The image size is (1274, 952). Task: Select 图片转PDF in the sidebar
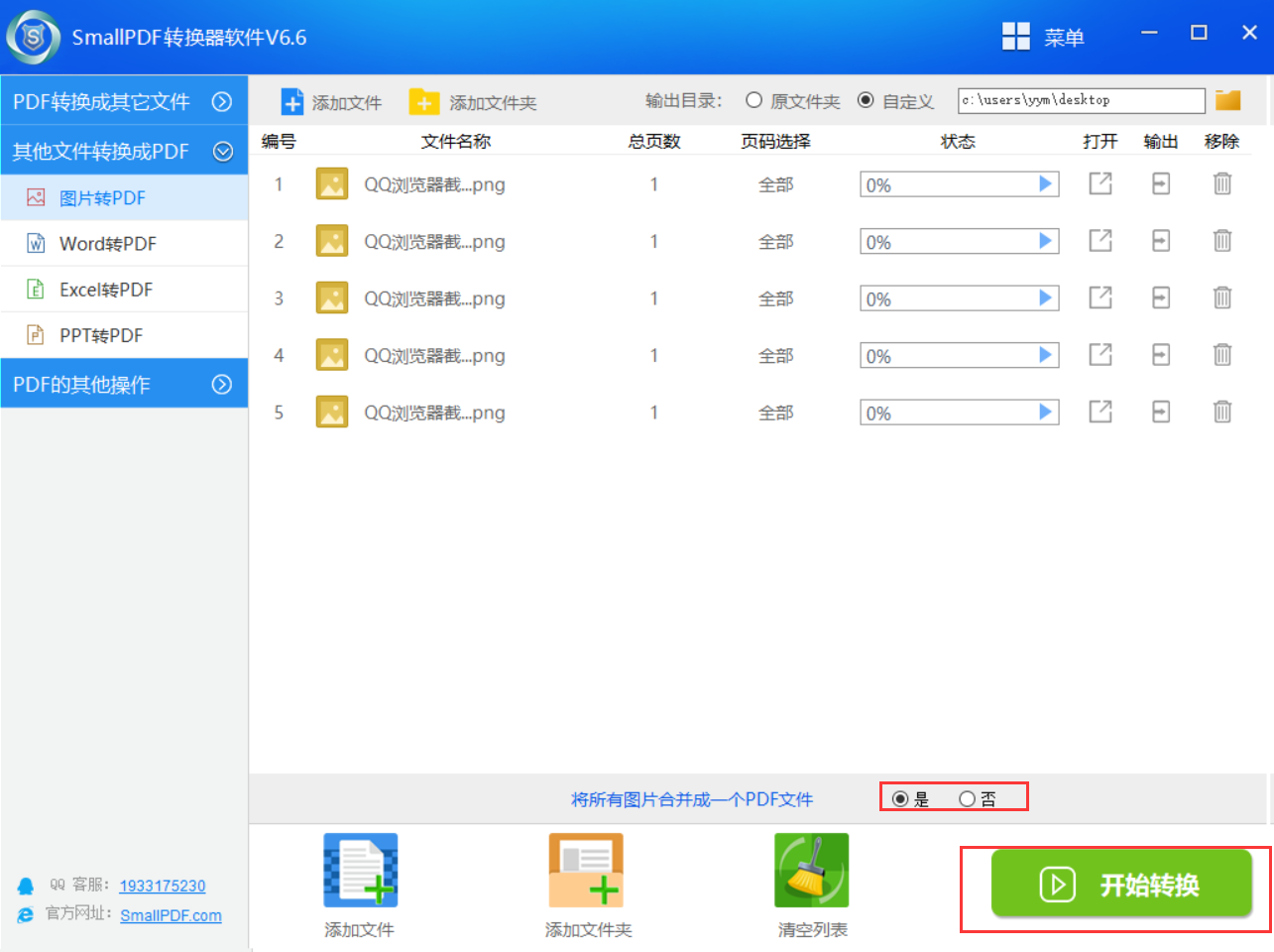click(x=124, y=197)
